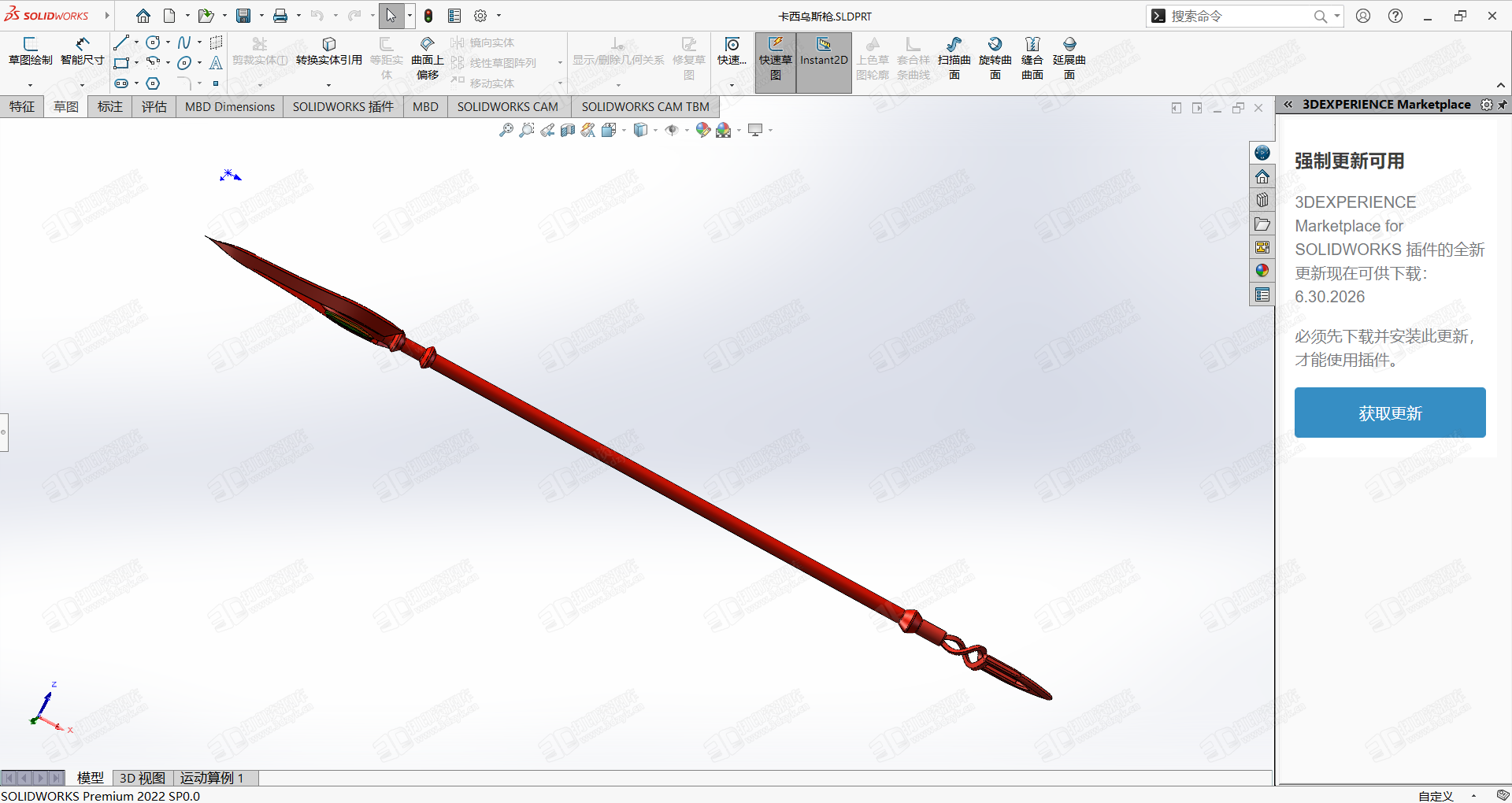Image resolution: width=1512 pixels, height=803 pixels.
Task: Switch to the 评估 evaluate tab
Action: pos(154,107)
